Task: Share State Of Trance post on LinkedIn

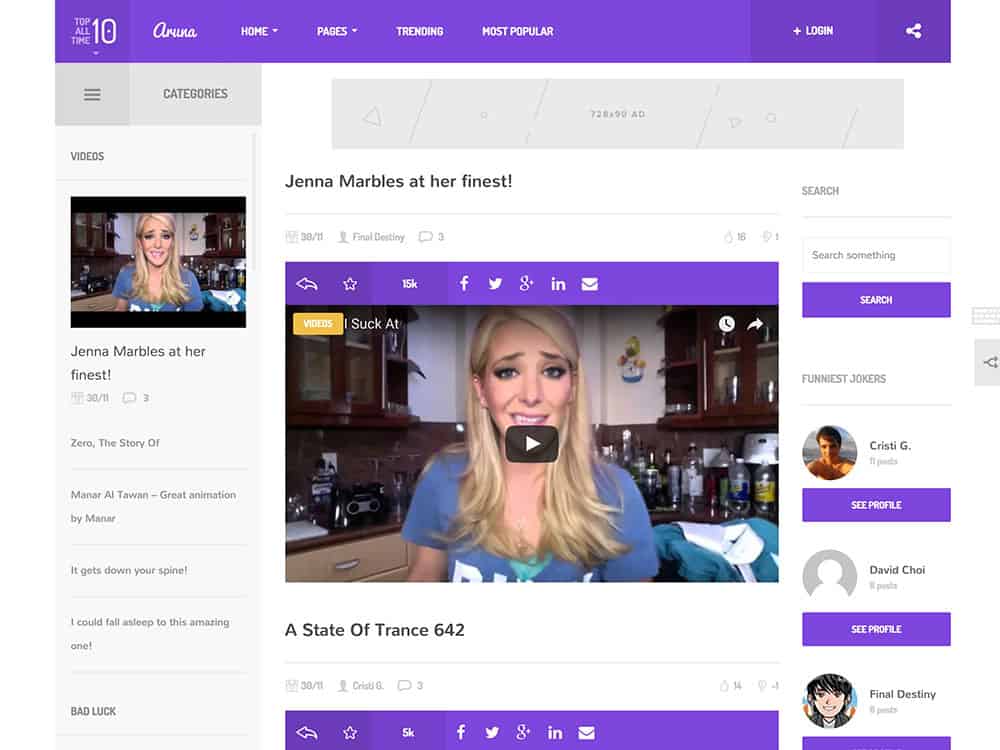Action: (555, 733)
